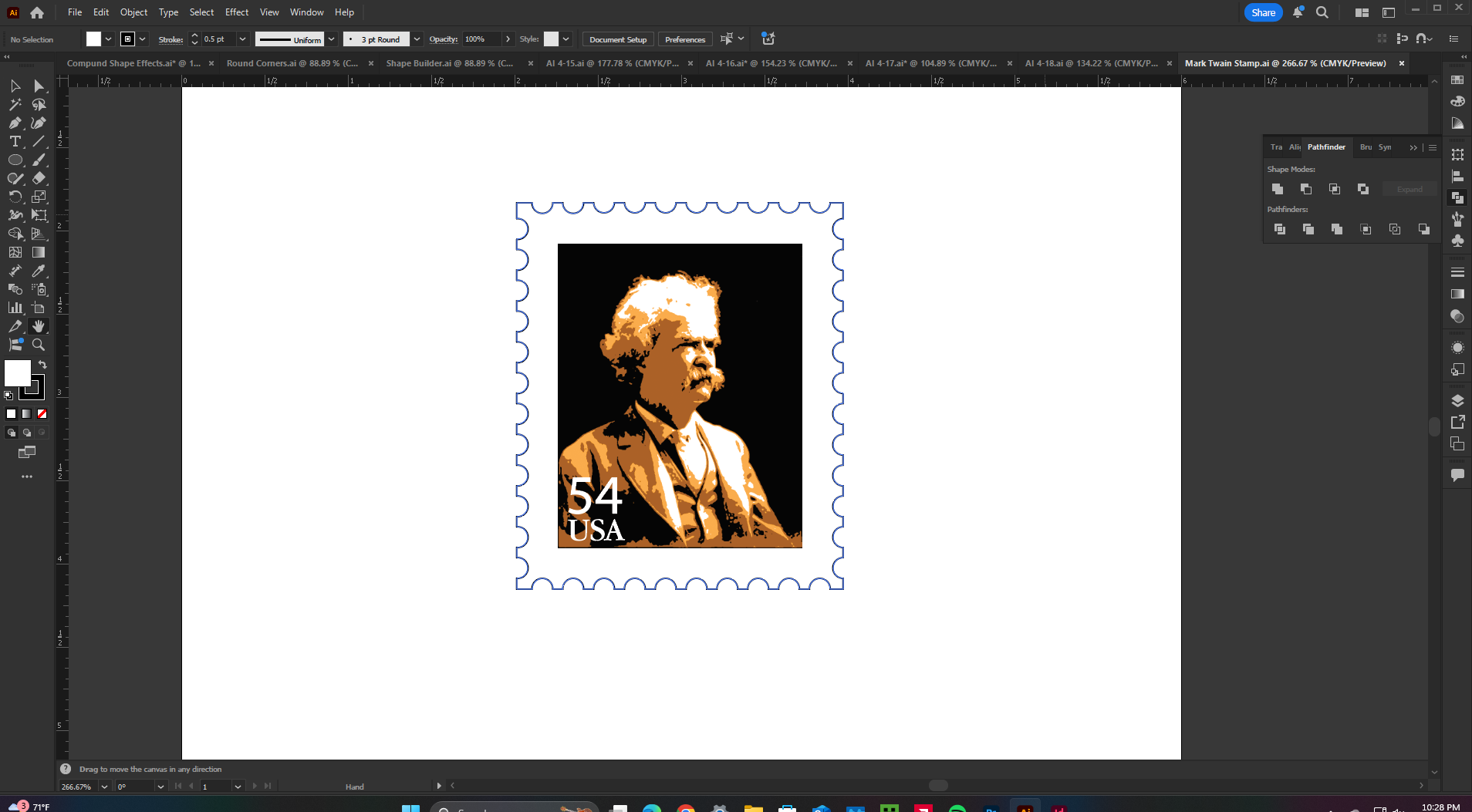This screenshot has height=812, width=1472.
Task: Select the Line Segment tool
Action: pos(39,141)
